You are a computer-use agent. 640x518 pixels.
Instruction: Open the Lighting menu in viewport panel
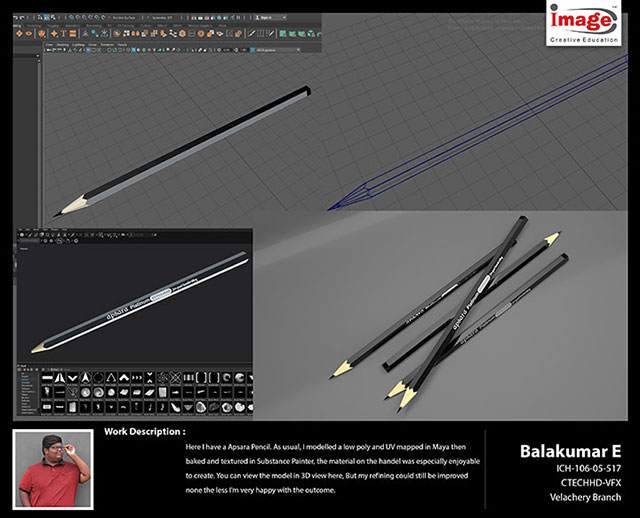[x=78, y=44]
